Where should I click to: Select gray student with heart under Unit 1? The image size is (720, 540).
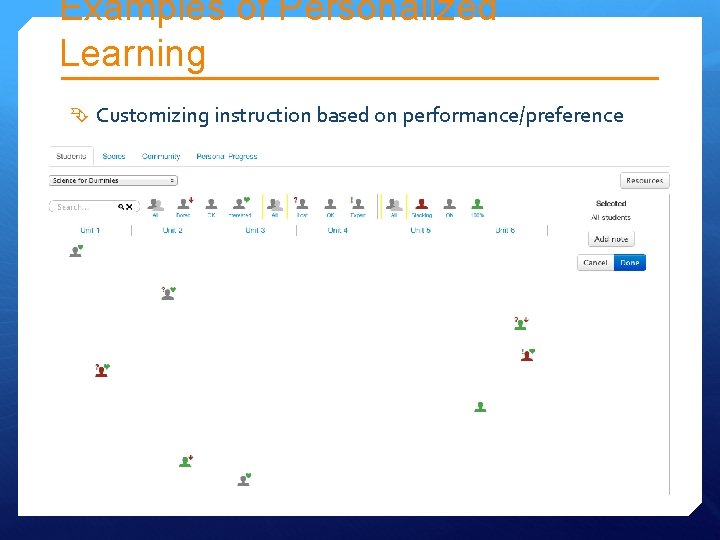point(76,251)
